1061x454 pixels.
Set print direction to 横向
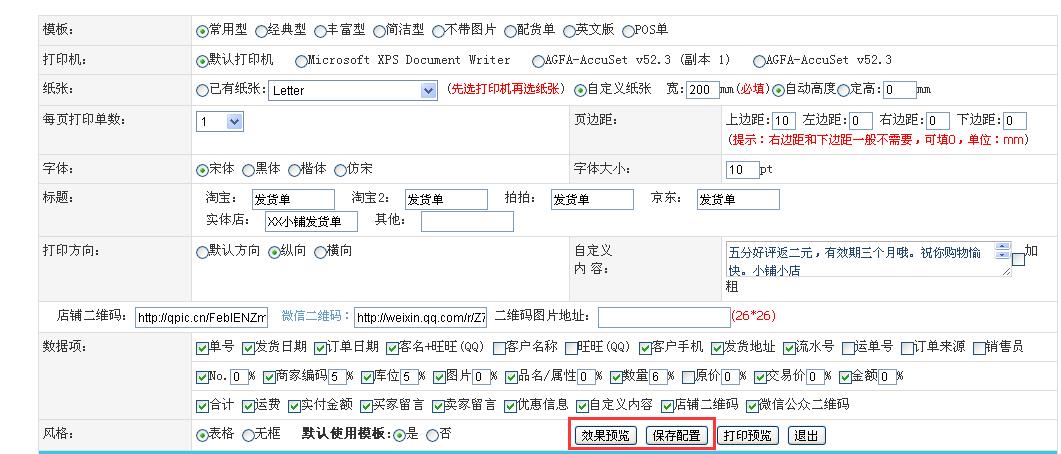320,252
